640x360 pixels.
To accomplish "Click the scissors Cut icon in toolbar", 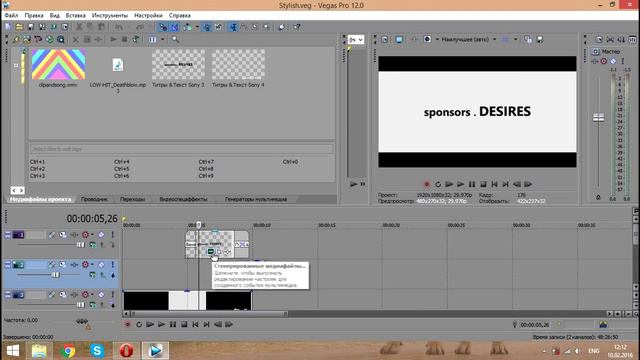I will click(79, 27).
